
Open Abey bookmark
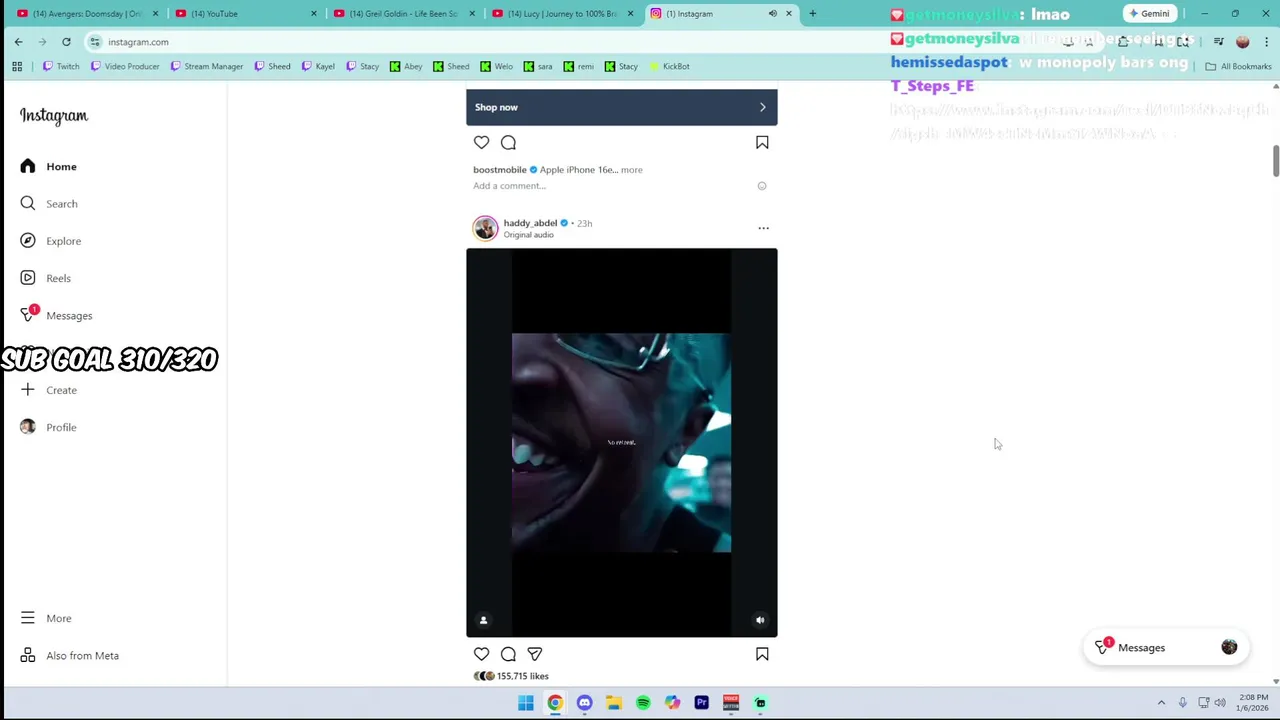pyautogui.click(x=406, y=67)
